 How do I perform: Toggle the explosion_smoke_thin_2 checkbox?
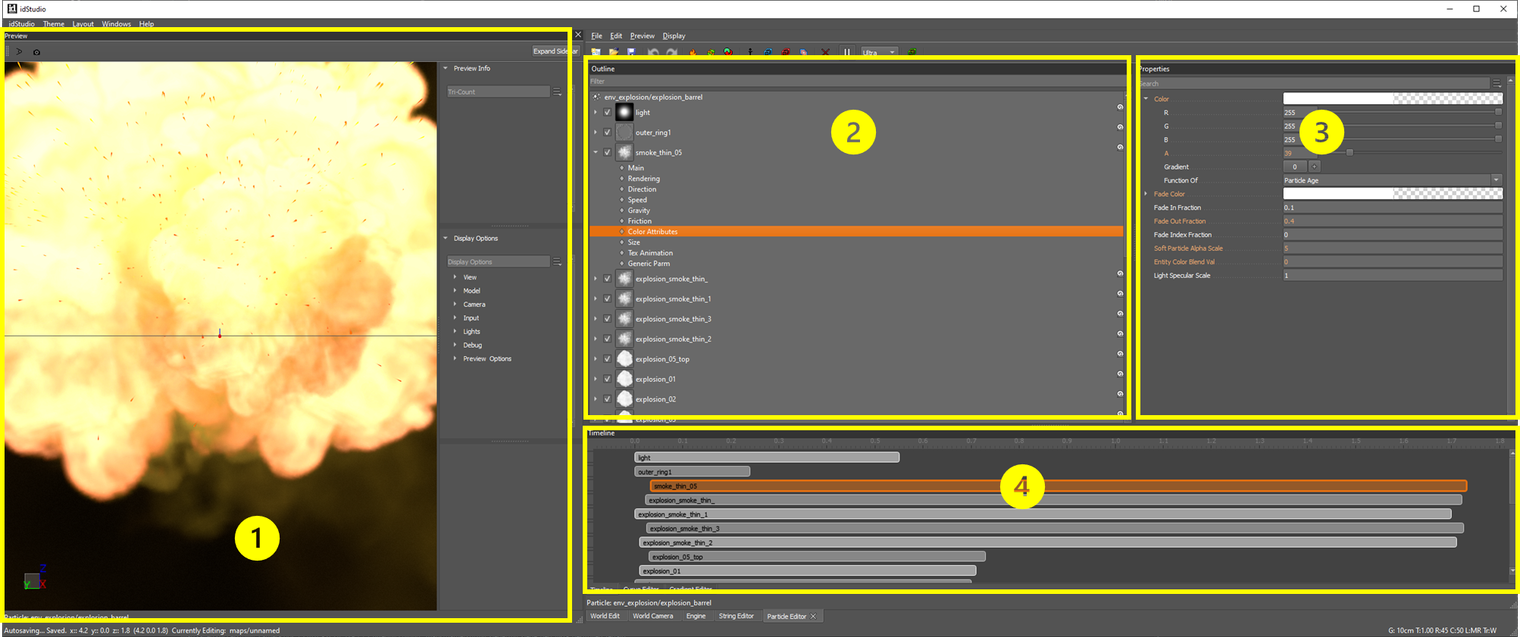607,339
